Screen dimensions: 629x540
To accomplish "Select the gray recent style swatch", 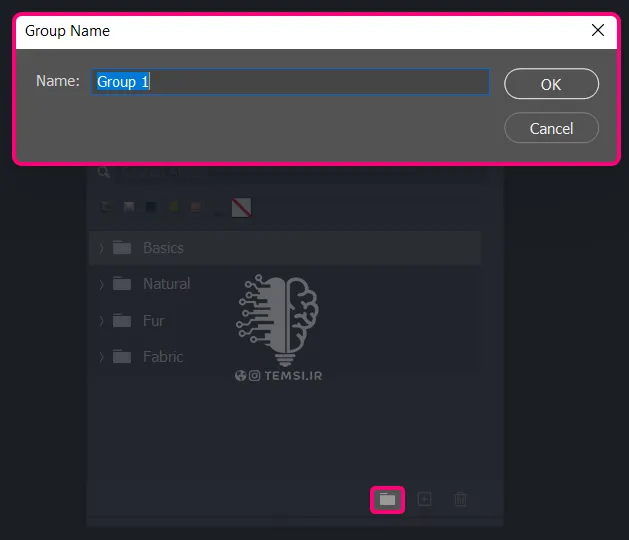I will click(x=129, y=207).
